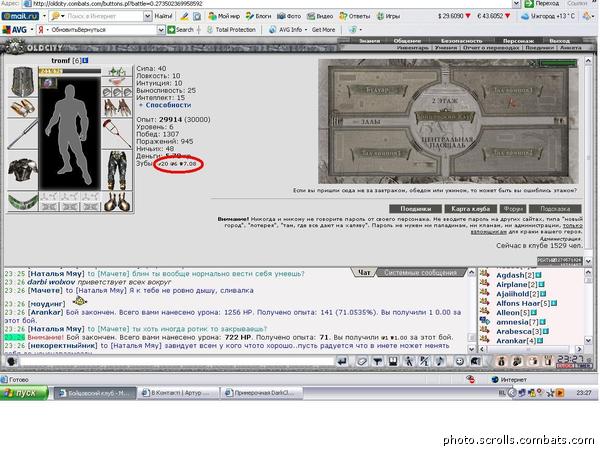600x450 pixels.
Task: Switch to В Контакте taskbar window
Action: point(178,393)
